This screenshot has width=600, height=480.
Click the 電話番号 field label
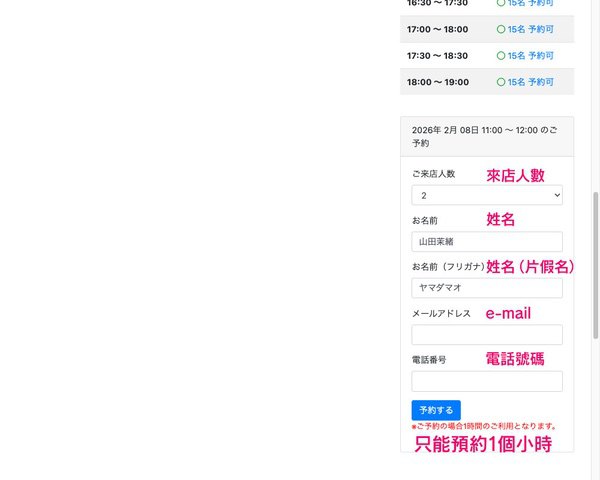pos(429,359)
